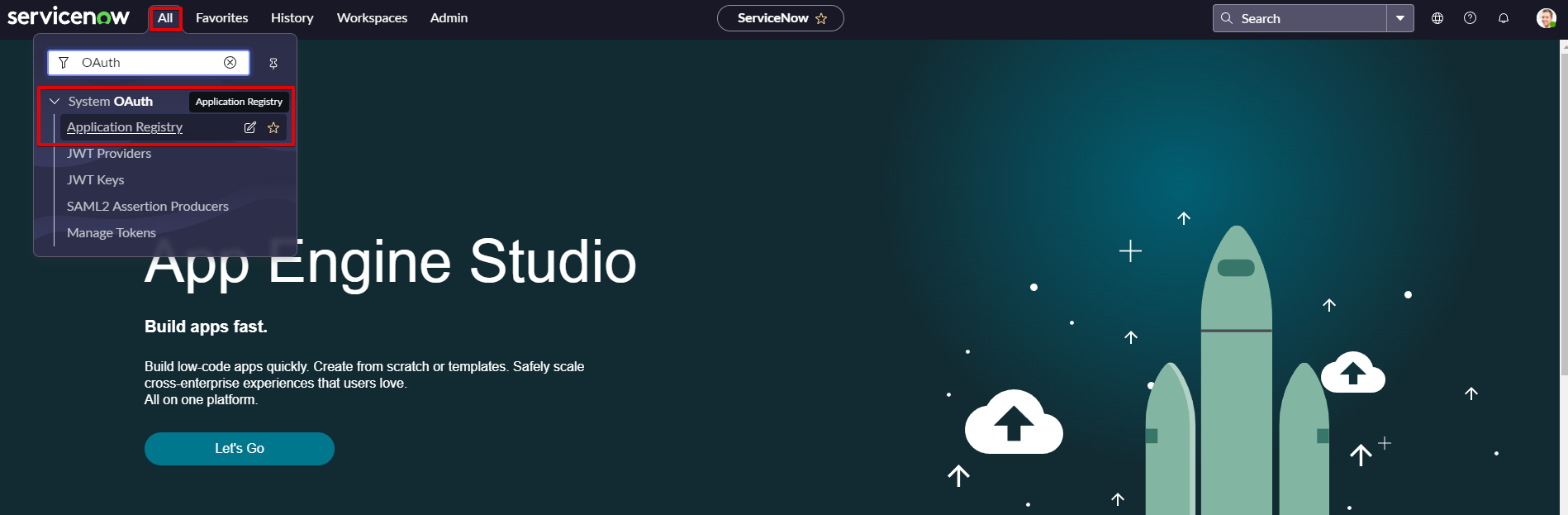Click the magnifier icon in global search

pyautogui.click(x=1227, y=18)
